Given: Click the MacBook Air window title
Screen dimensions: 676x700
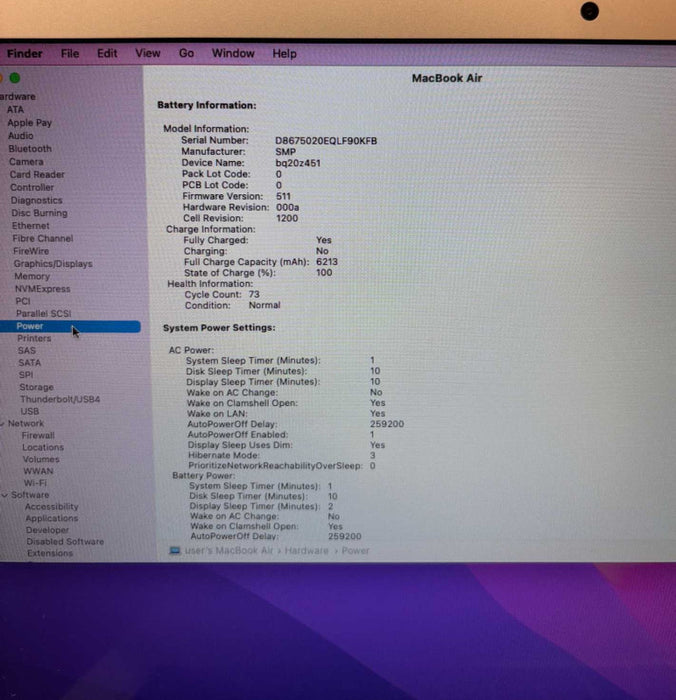Looking at the screenshot, I should coord(447,78).
